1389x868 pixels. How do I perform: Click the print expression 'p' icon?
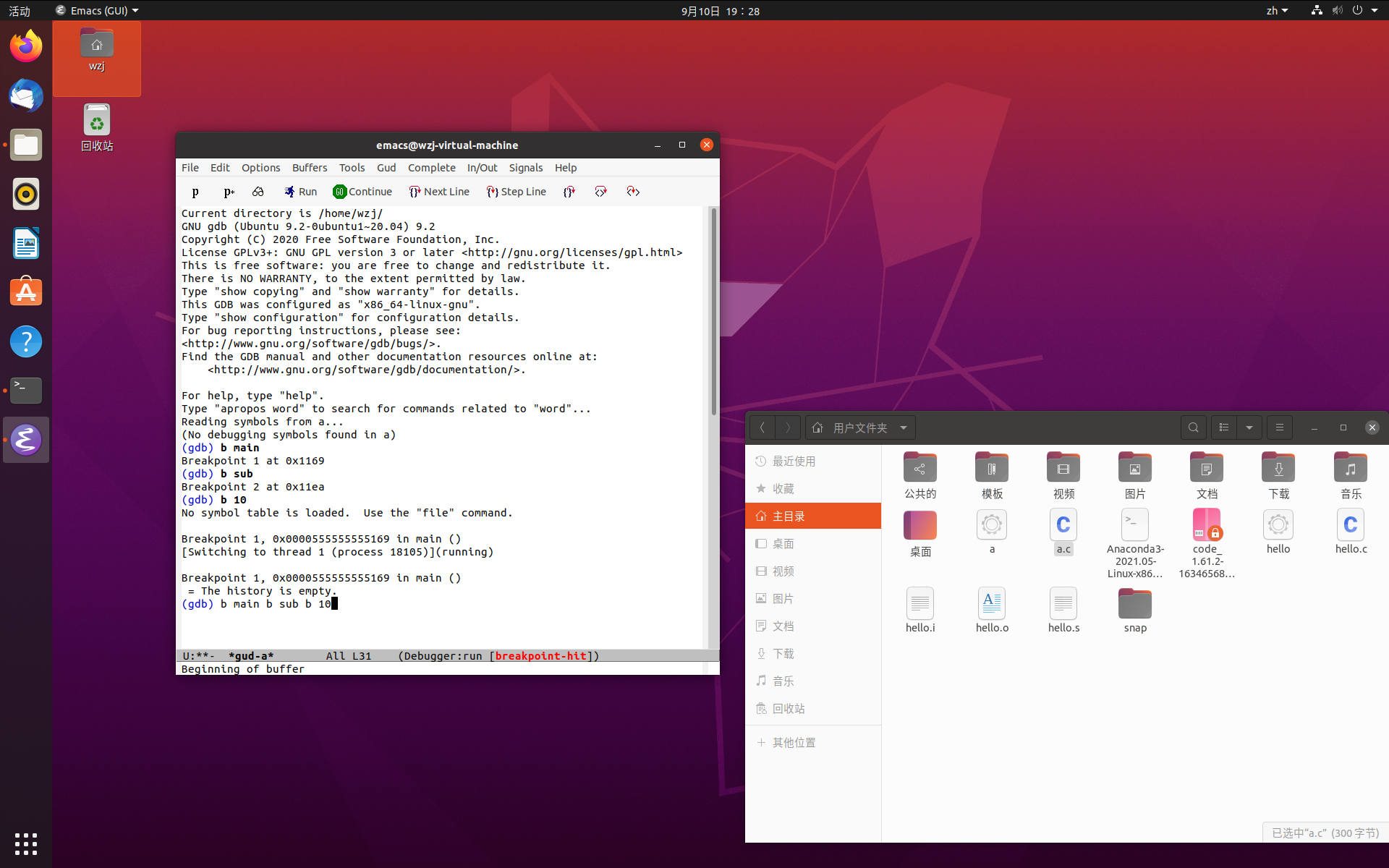click(x=195, y=192)
